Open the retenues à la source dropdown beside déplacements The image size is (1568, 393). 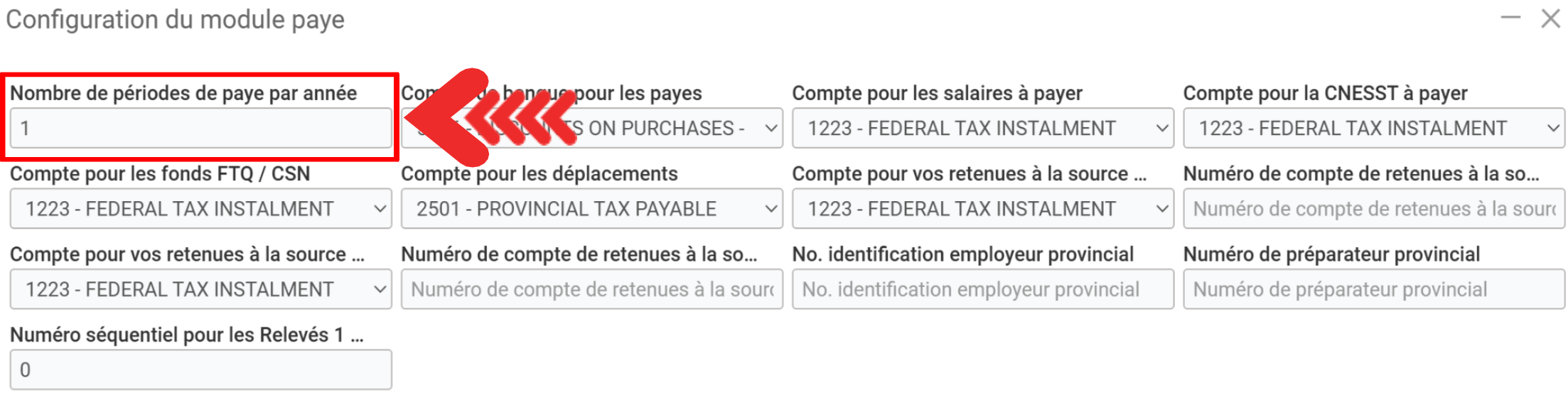tap(982, 209)
